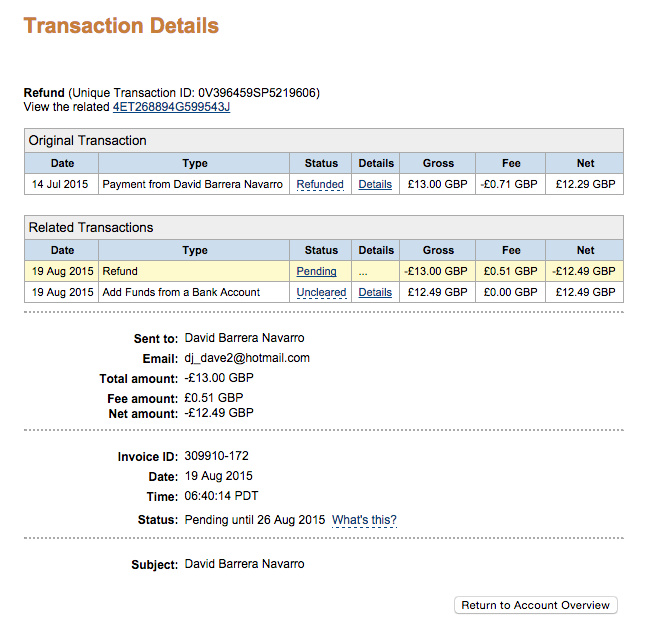Select the Payment from David Barrera Navarro cell

click(193, 184)
